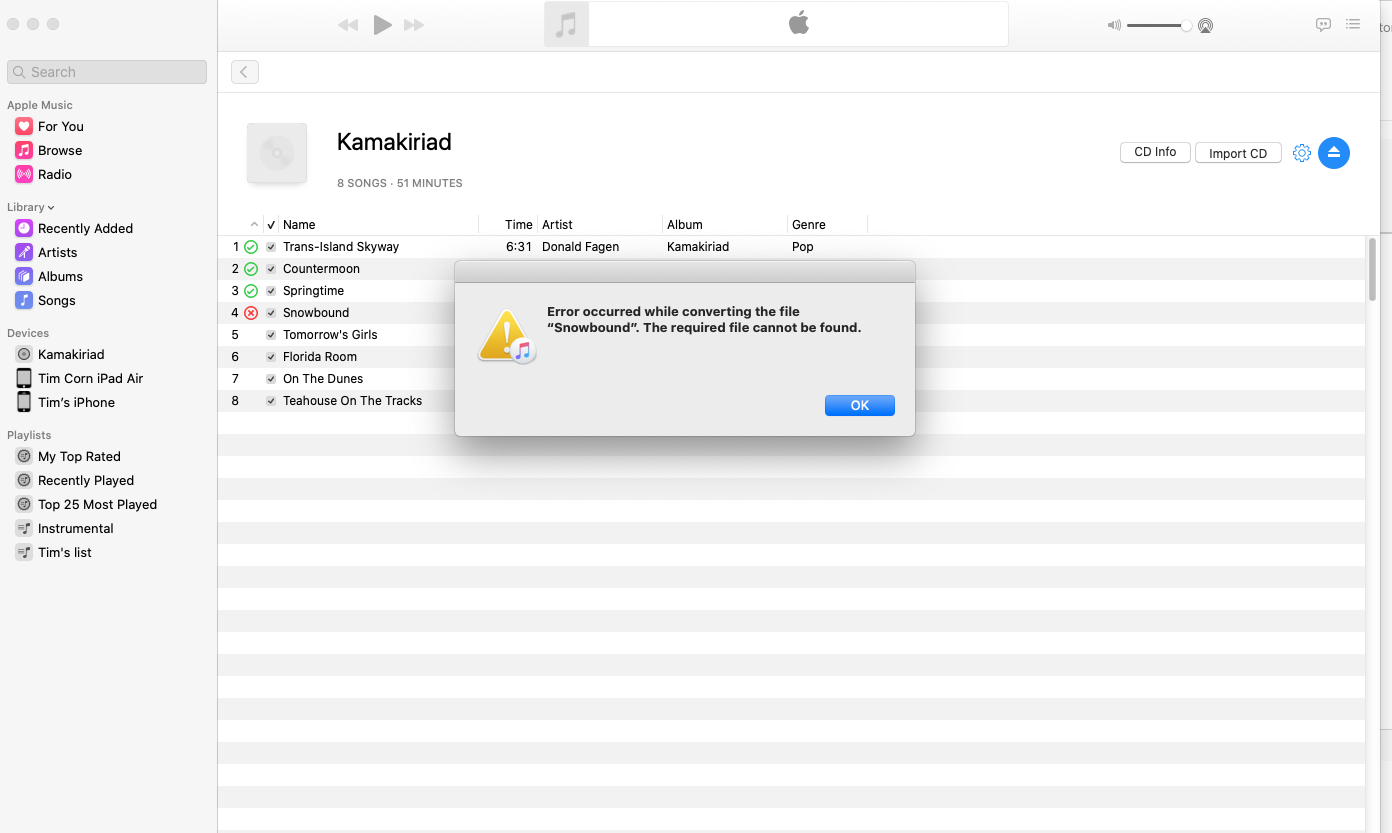Collapse the Library section chevron
The width and height of the screenshot is (1392, 833).
click(51, 208)
